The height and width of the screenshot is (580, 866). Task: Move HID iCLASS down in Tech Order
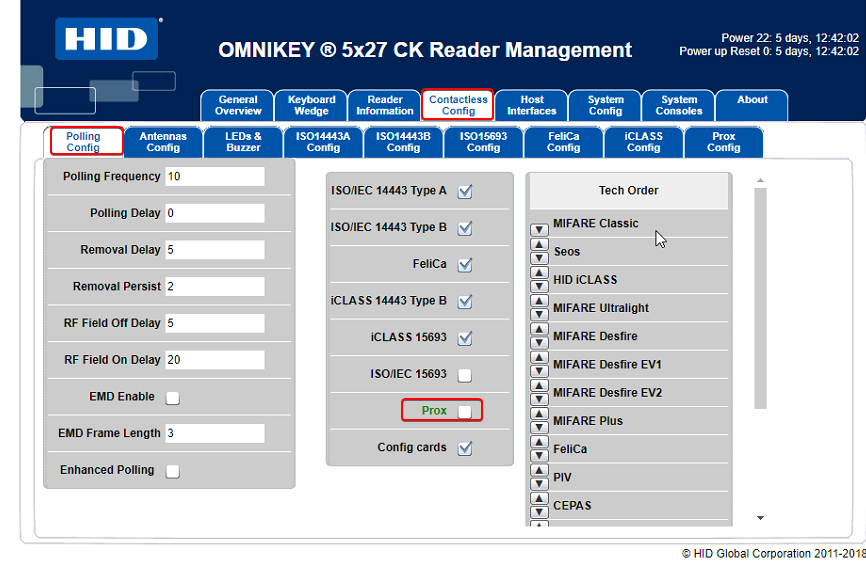click(x=539, y=286)
